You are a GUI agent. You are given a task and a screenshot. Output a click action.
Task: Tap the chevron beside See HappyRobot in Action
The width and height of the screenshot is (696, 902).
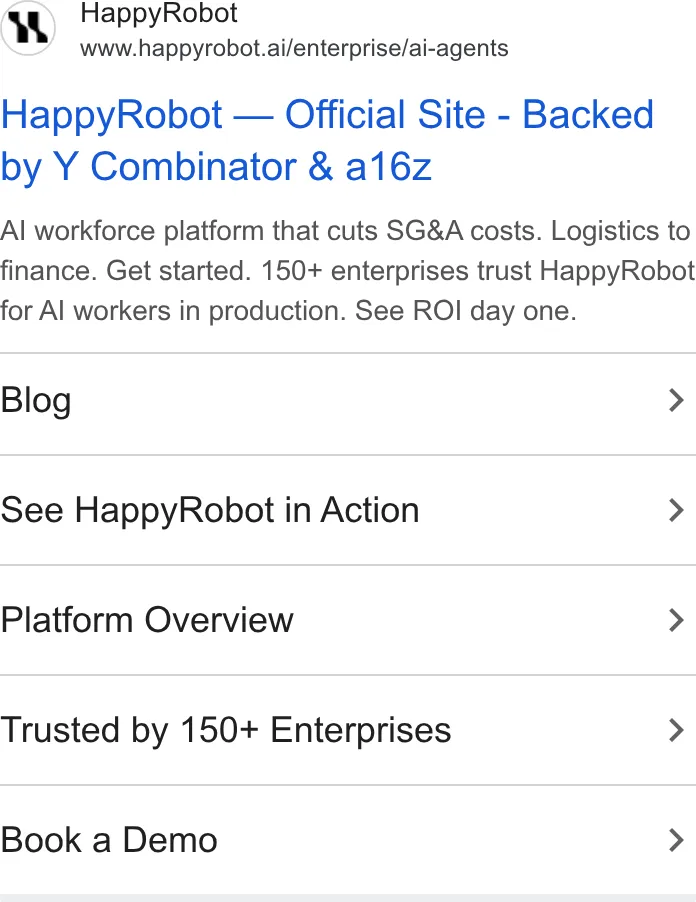click(x=676, y=510)
